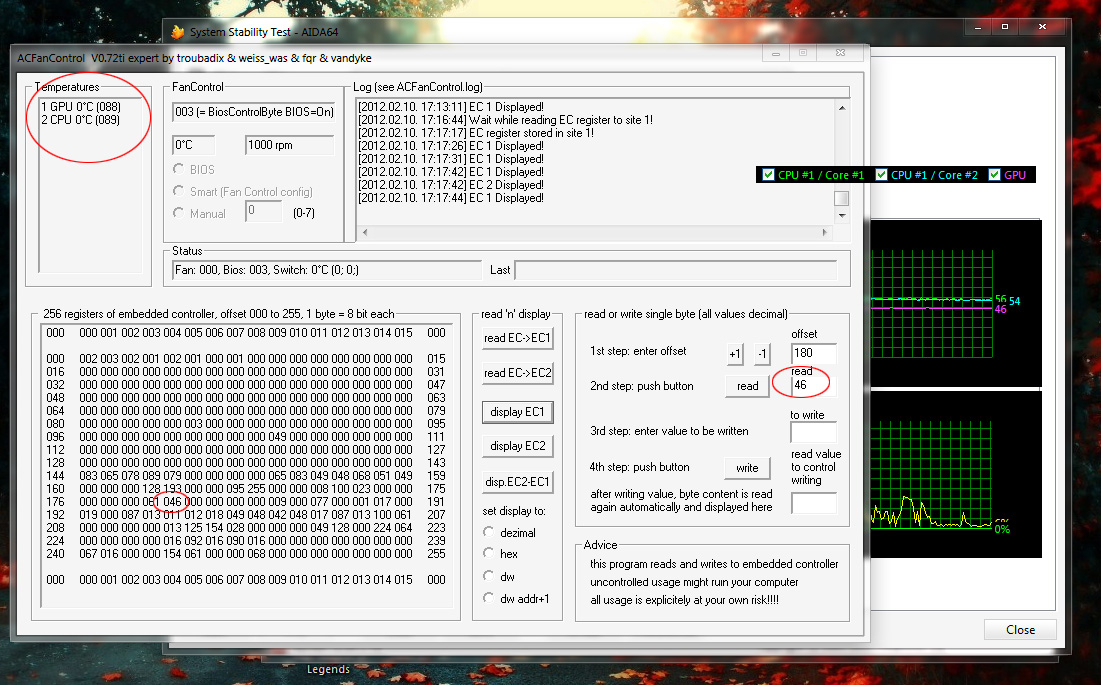Click the write button in the 4th step
The height and width of the screenshot is (685, 1101).
[x=747, y=467]
